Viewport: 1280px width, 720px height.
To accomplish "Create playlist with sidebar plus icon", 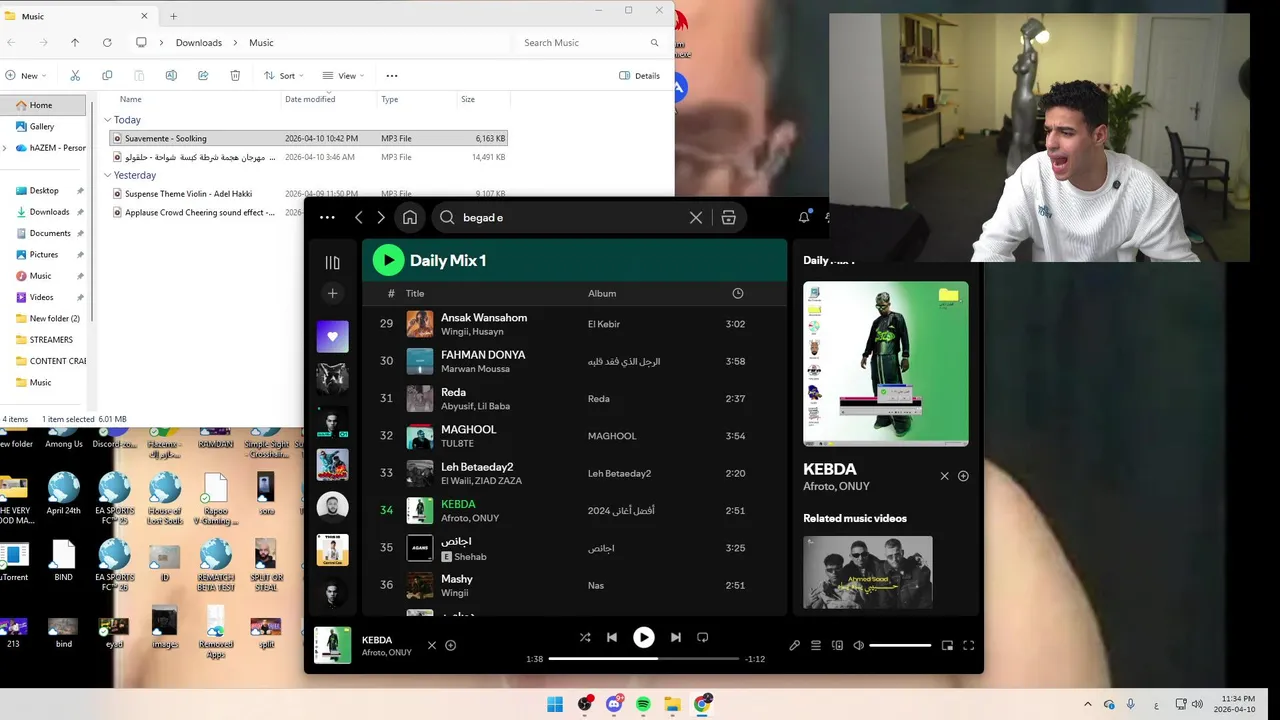I will 333,293.
